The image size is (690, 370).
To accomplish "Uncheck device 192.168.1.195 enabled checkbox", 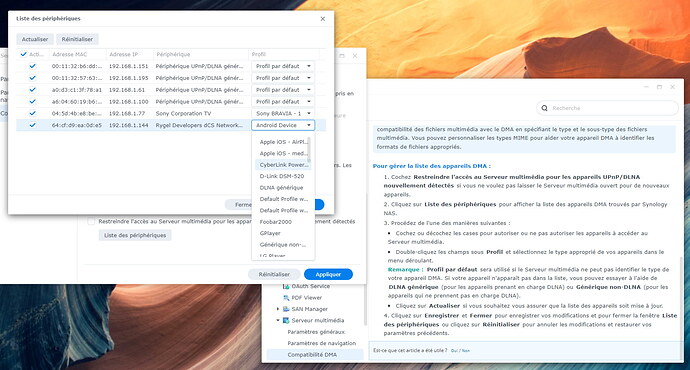I will (32, 78).
